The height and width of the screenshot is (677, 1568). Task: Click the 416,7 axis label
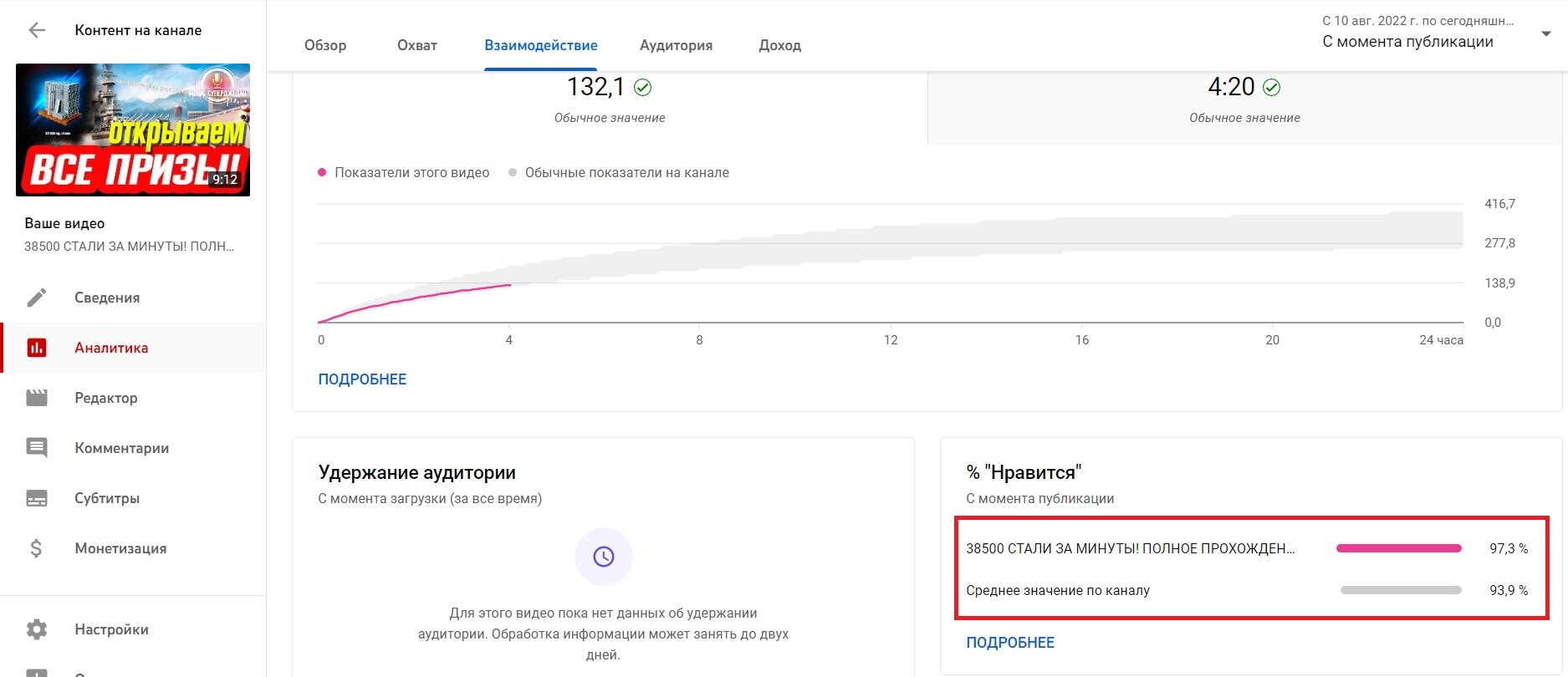[x=1499, y=204]
